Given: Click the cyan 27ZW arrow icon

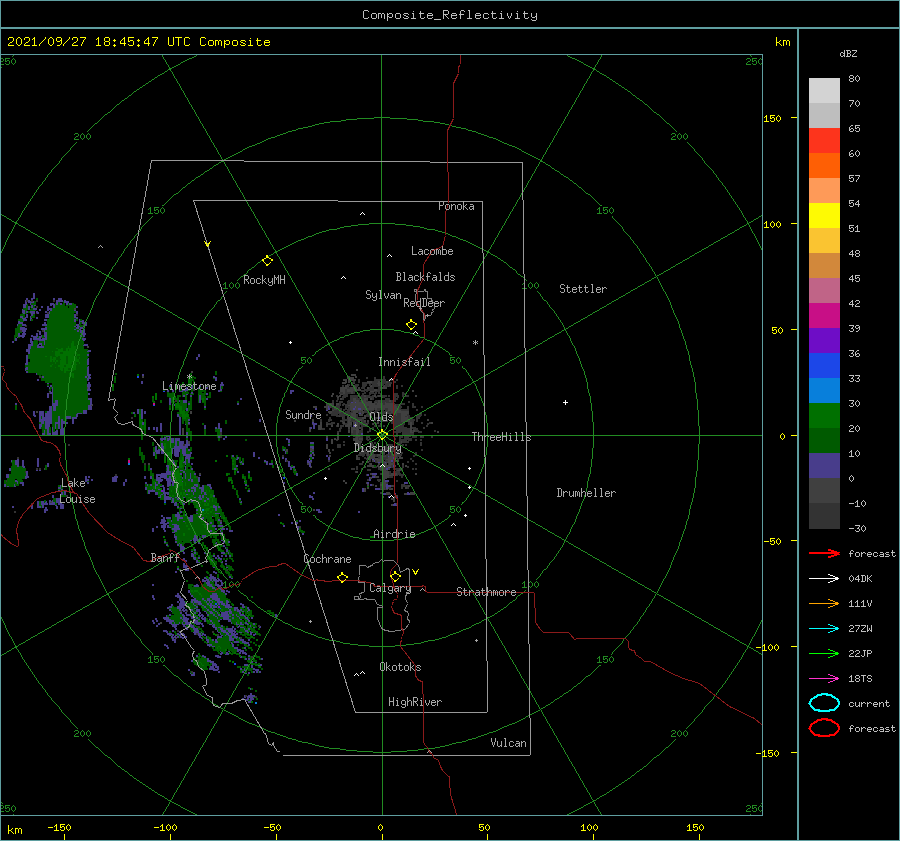Looking at the screenshot, I should pos(824,629).
